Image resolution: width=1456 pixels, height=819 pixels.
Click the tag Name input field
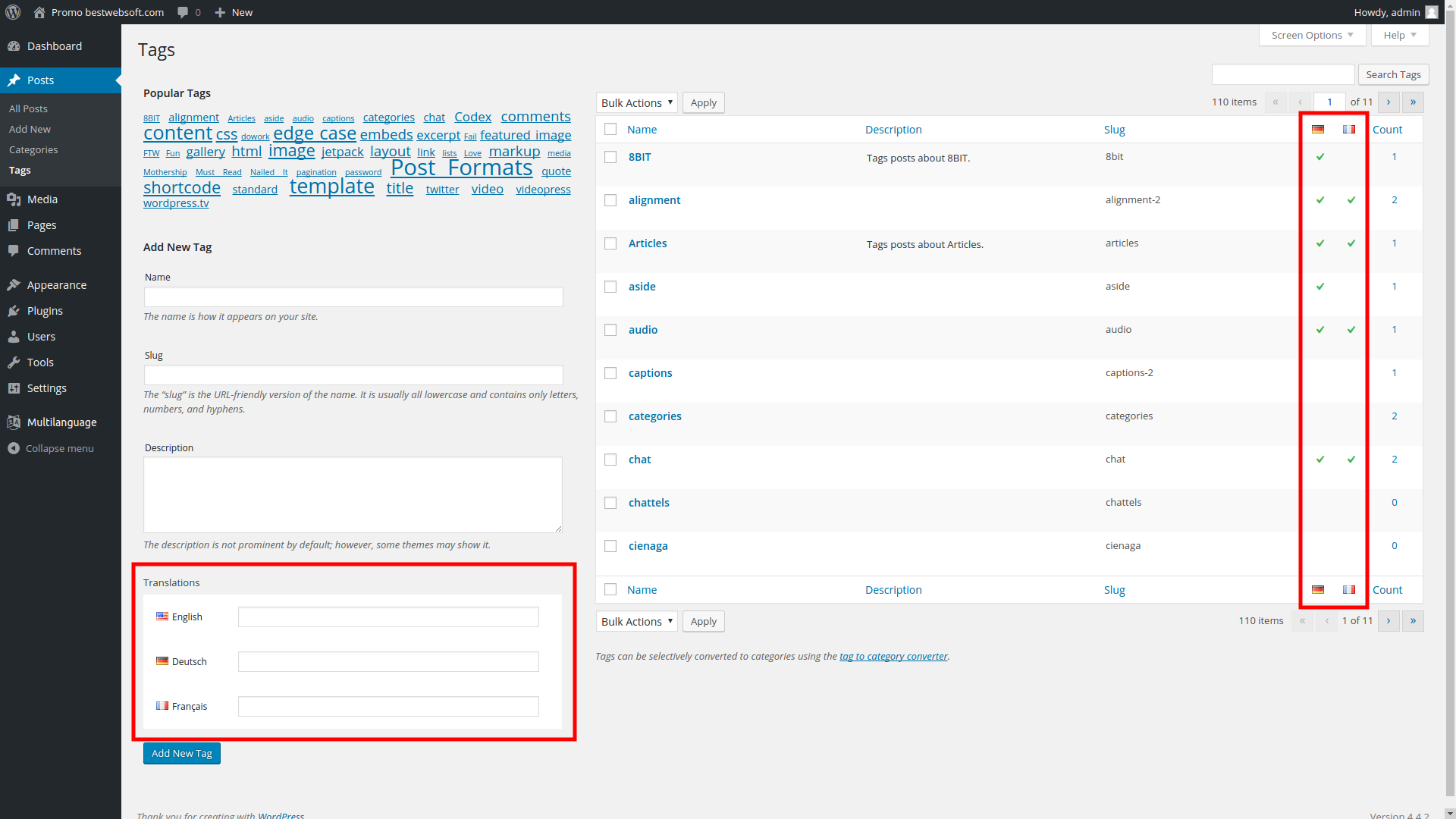tap(353, 297)
